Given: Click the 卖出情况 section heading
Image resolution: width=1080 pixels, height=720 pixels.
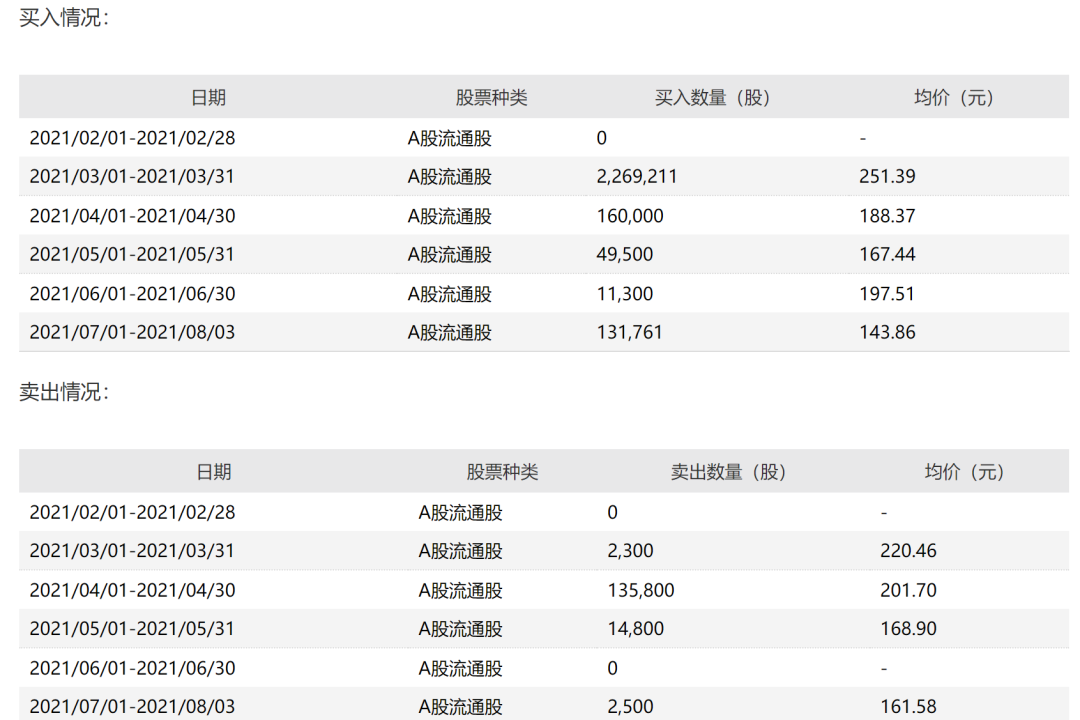Looking at the screenshot, I should coord(64,393).
